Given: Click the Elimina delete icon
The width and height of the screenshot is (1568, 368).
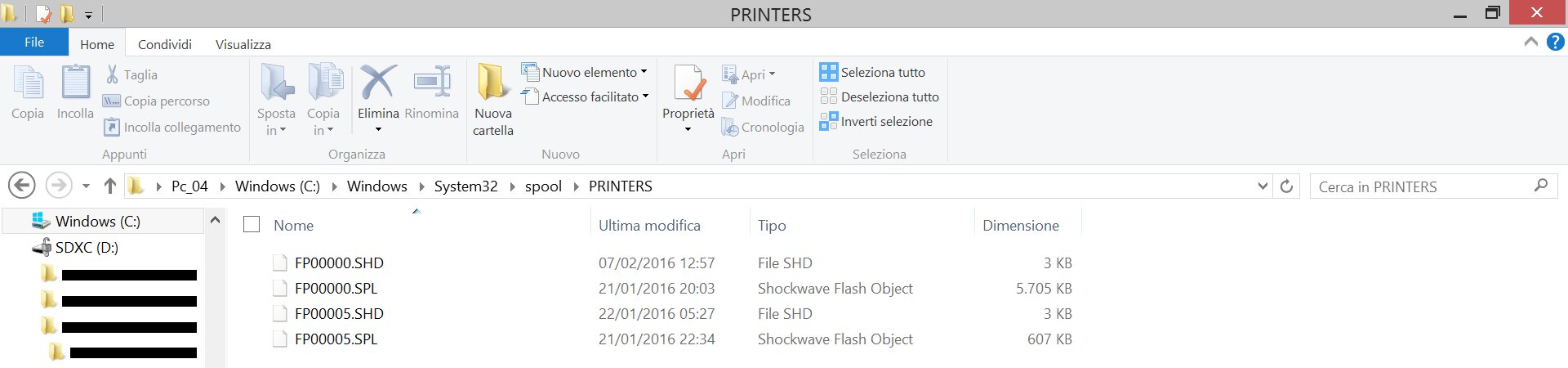Looking at the screenshot, I should (x=378, y=83).
